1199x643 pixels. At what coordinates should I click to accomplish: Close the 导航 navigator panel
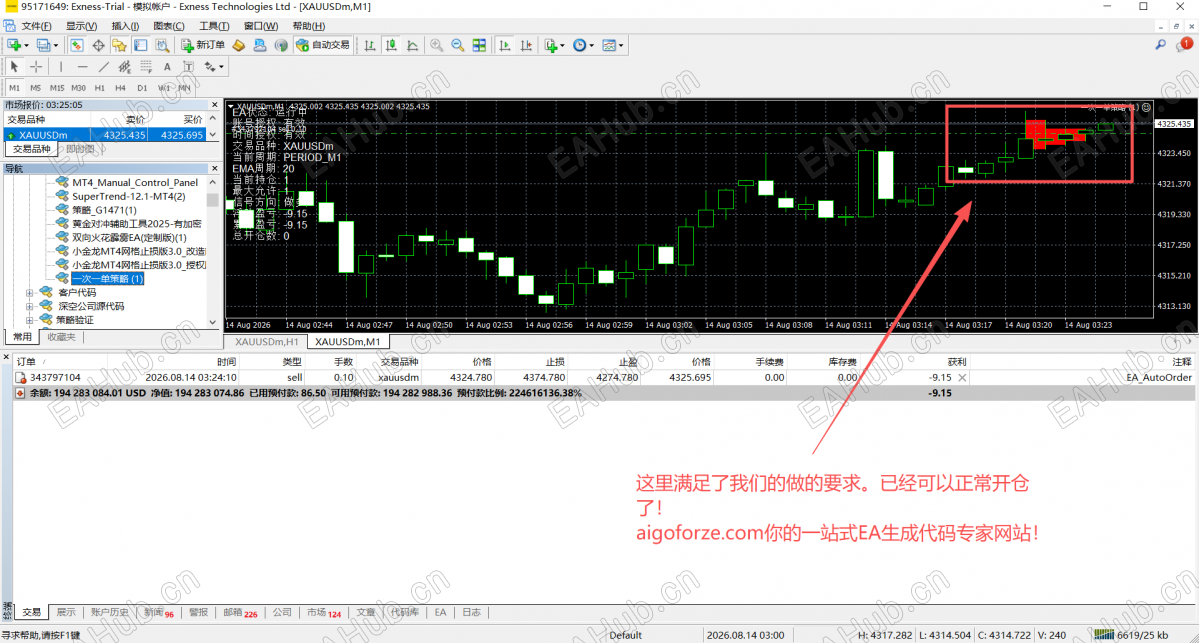point(214,168)
